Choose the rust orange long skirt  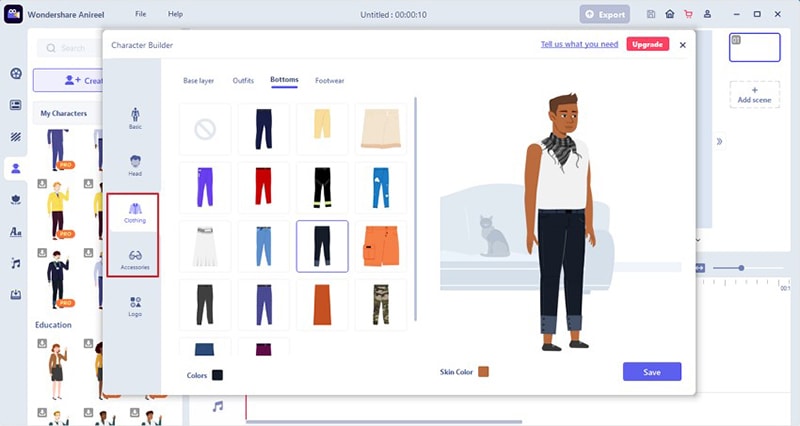[322, 305]
